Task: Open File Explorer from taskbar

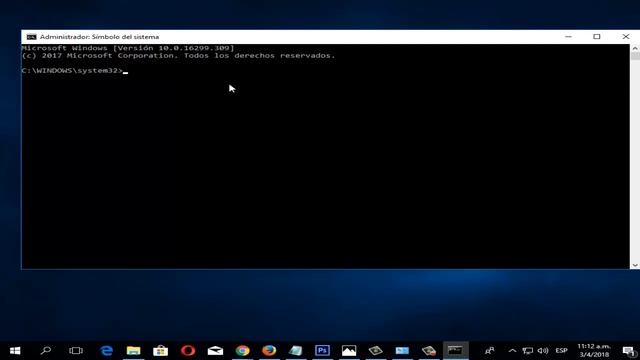Action: [x=133, y=351]
